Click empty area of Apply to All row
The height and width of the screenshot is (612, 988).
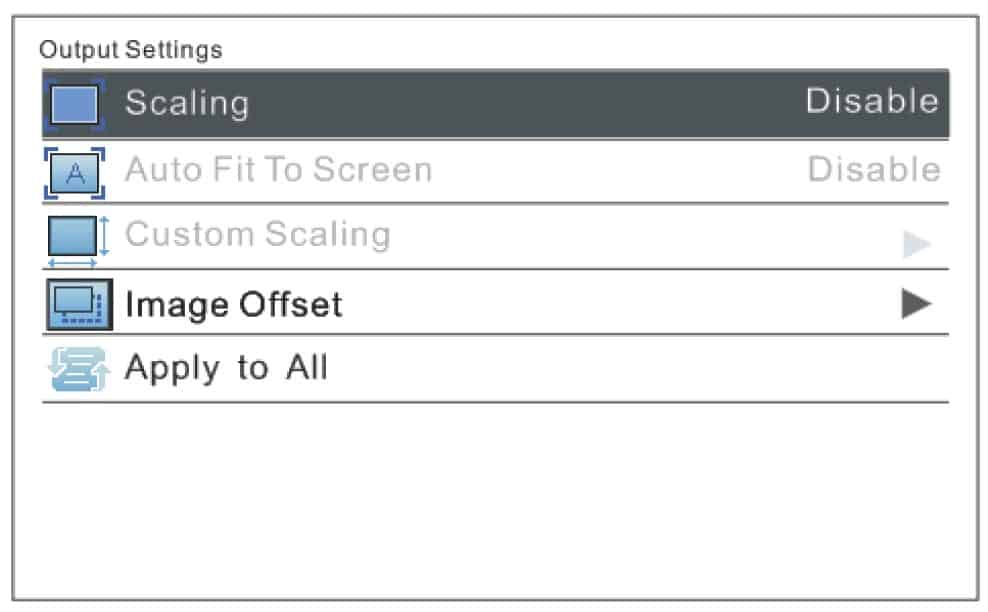[636, 369]
